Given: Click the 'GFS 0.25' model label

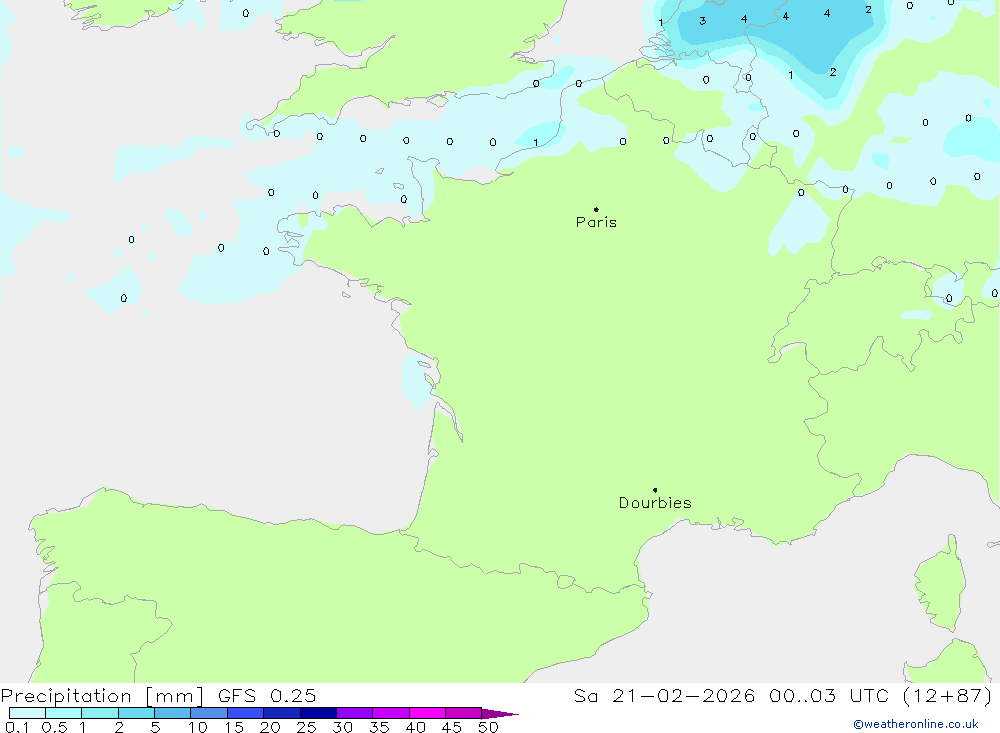Looking at the screenshot, I should tap(267, 696).
